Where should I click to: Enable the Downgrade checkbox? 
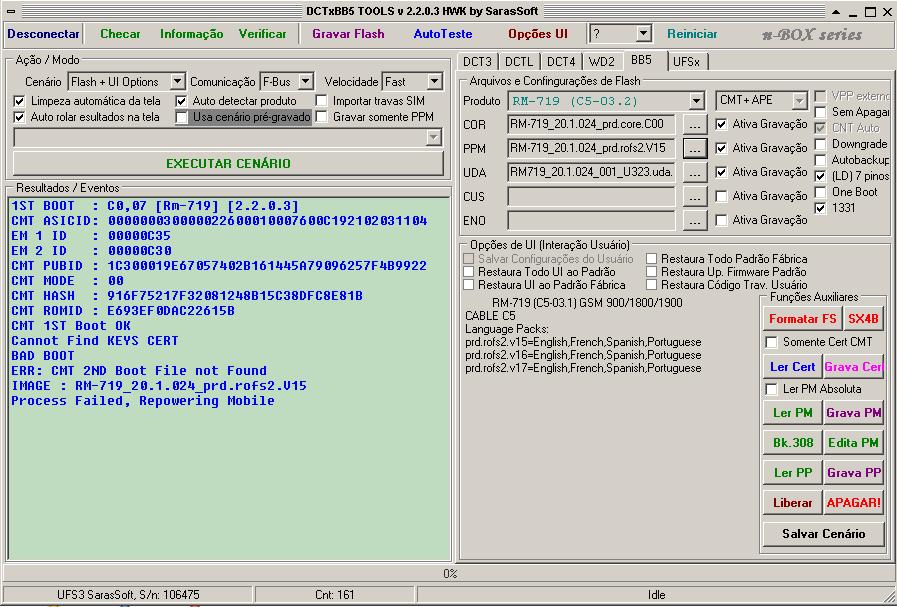(x=820, y=144)
